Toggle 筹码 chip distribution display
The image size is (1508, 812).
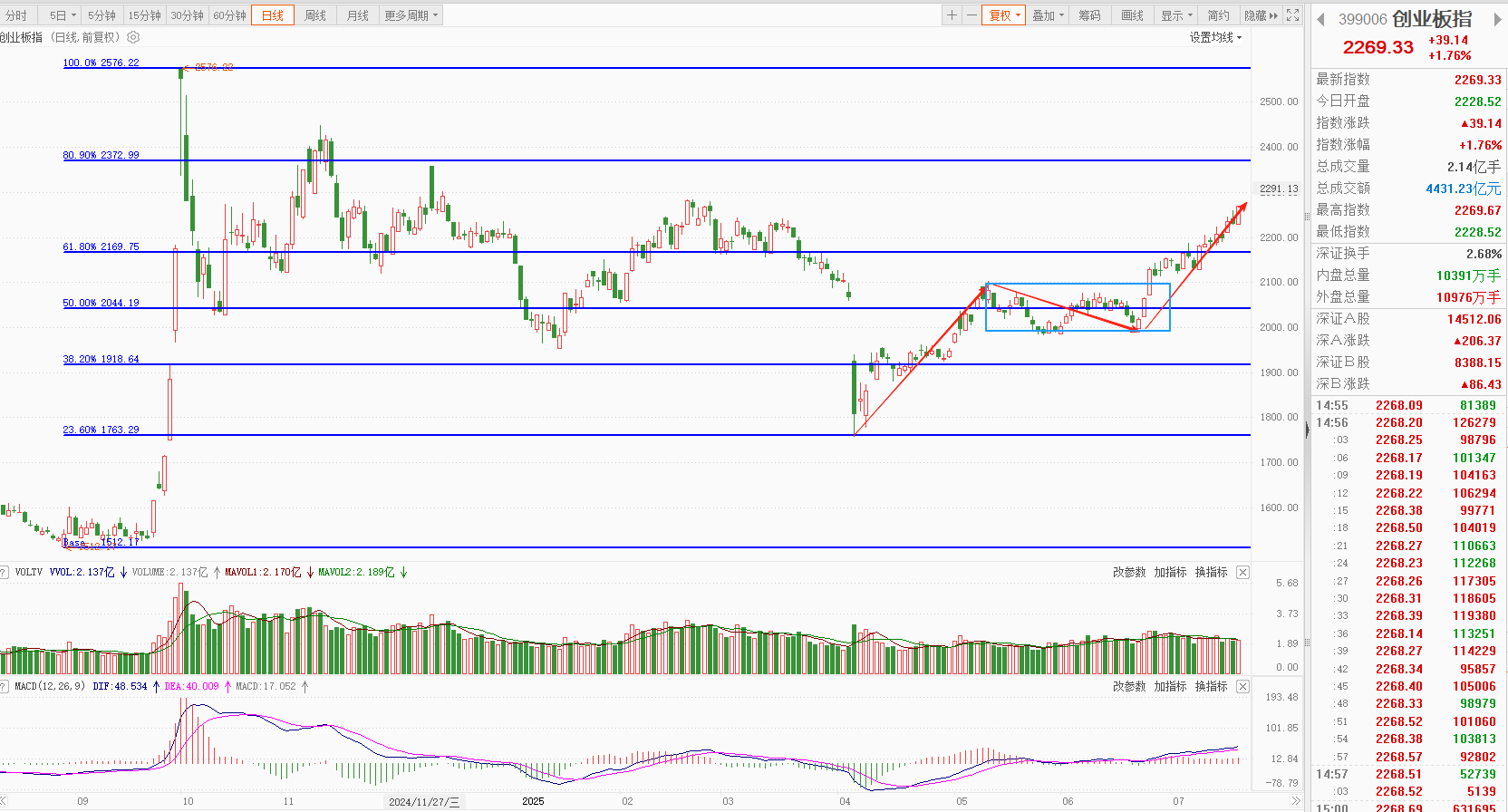click(x=1089, y=15)
